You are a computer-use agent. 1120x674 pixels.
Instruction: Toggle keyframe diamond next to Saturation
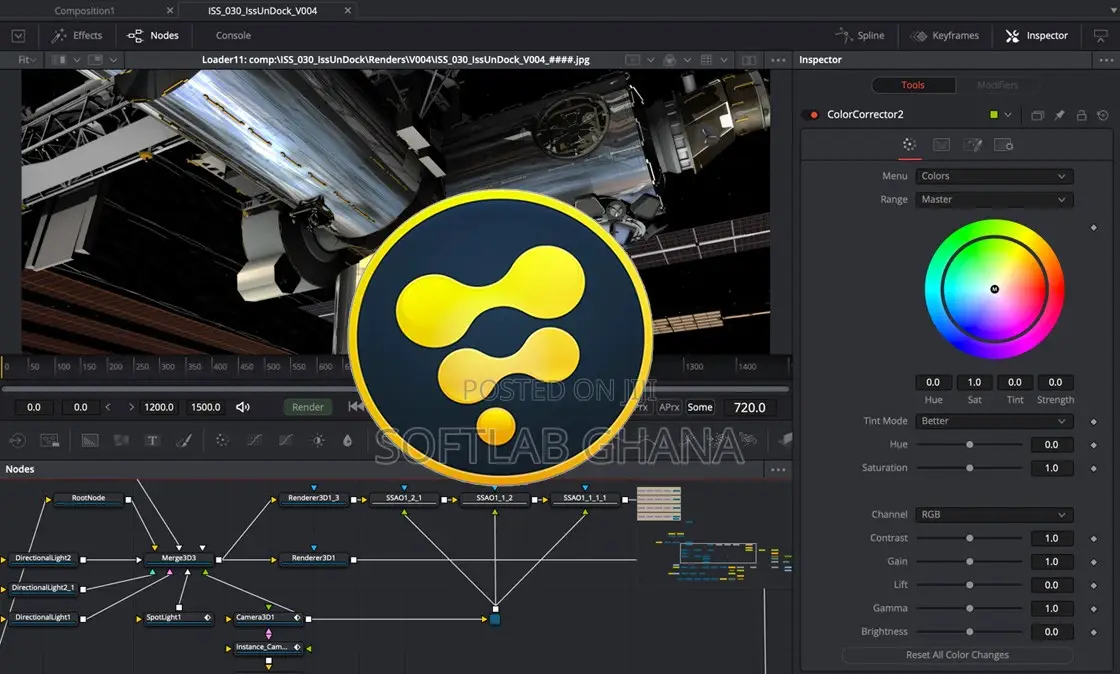pos(1094,468)
